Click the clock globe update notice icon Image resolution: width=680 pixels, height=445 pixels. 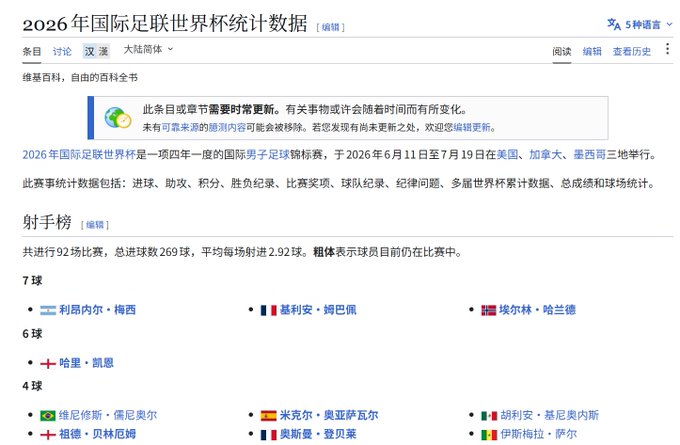point(118,118)
